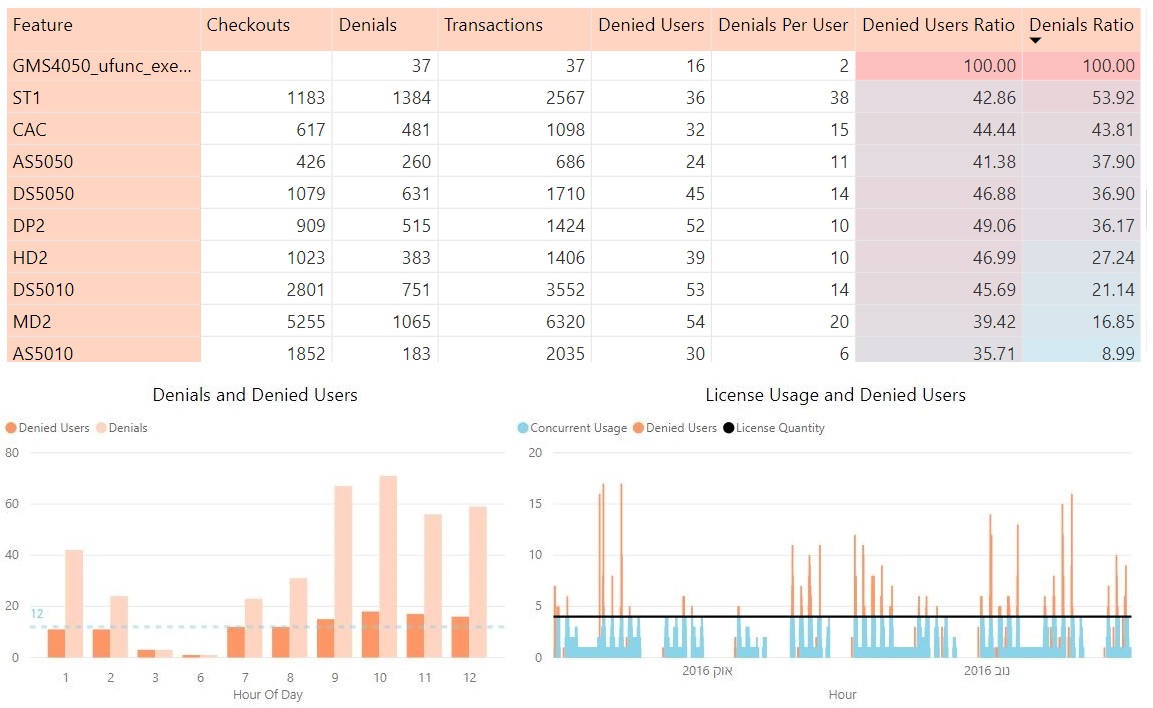Screen dimensions: 1153x708
Task: Click the Denied Users orange legend marker
Action: [11, 428]
